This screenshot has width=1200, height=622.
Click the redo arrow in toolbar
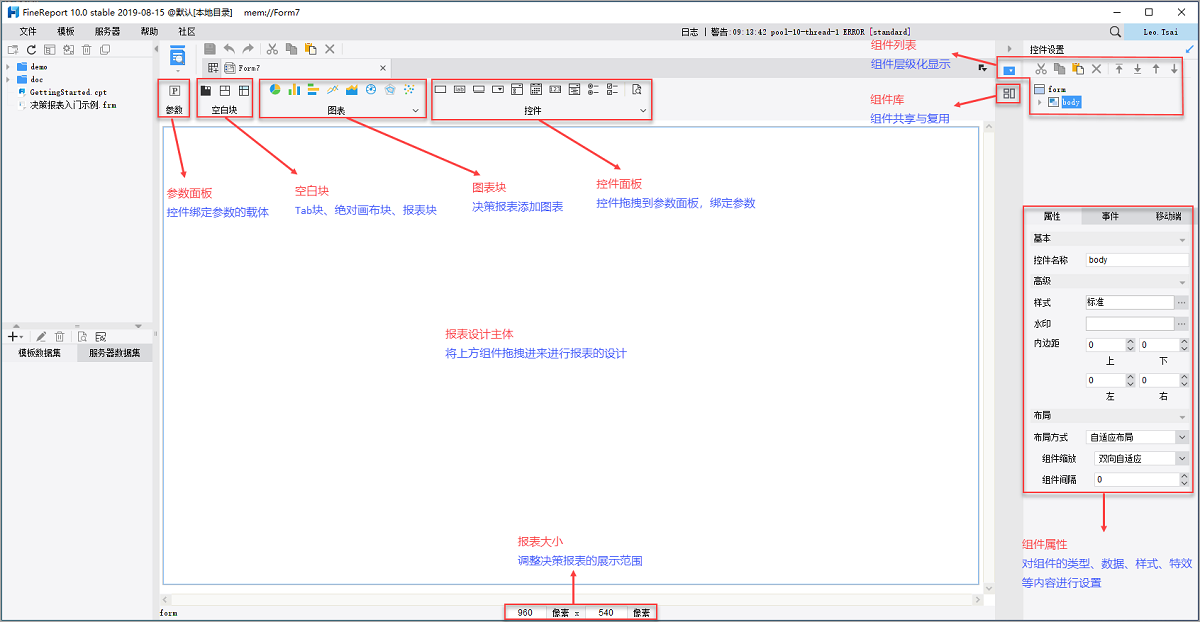(x=247, y=48)
